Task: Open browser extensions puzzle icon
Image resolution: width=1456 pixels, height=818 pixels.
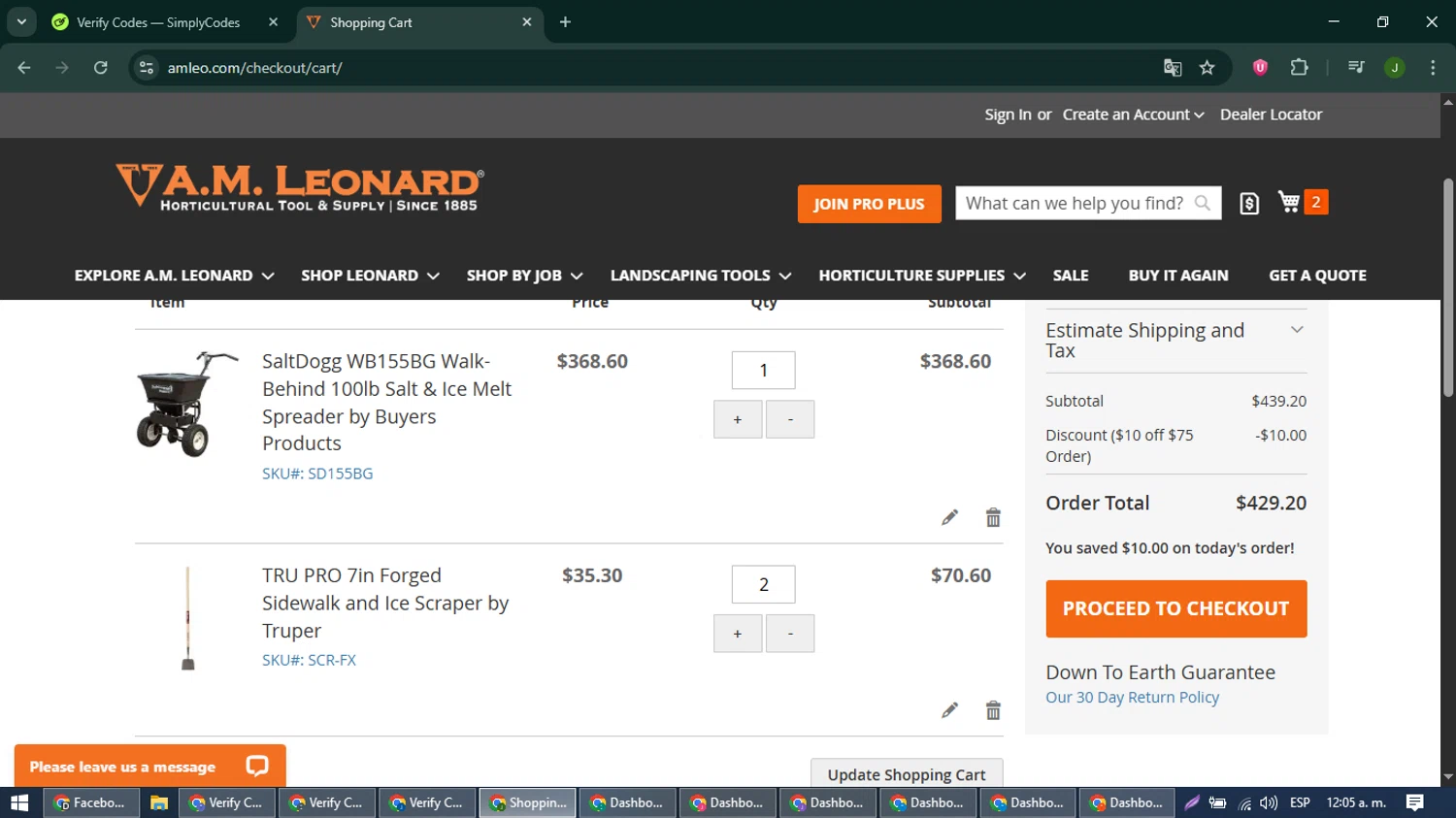Action: [1299, 67]
